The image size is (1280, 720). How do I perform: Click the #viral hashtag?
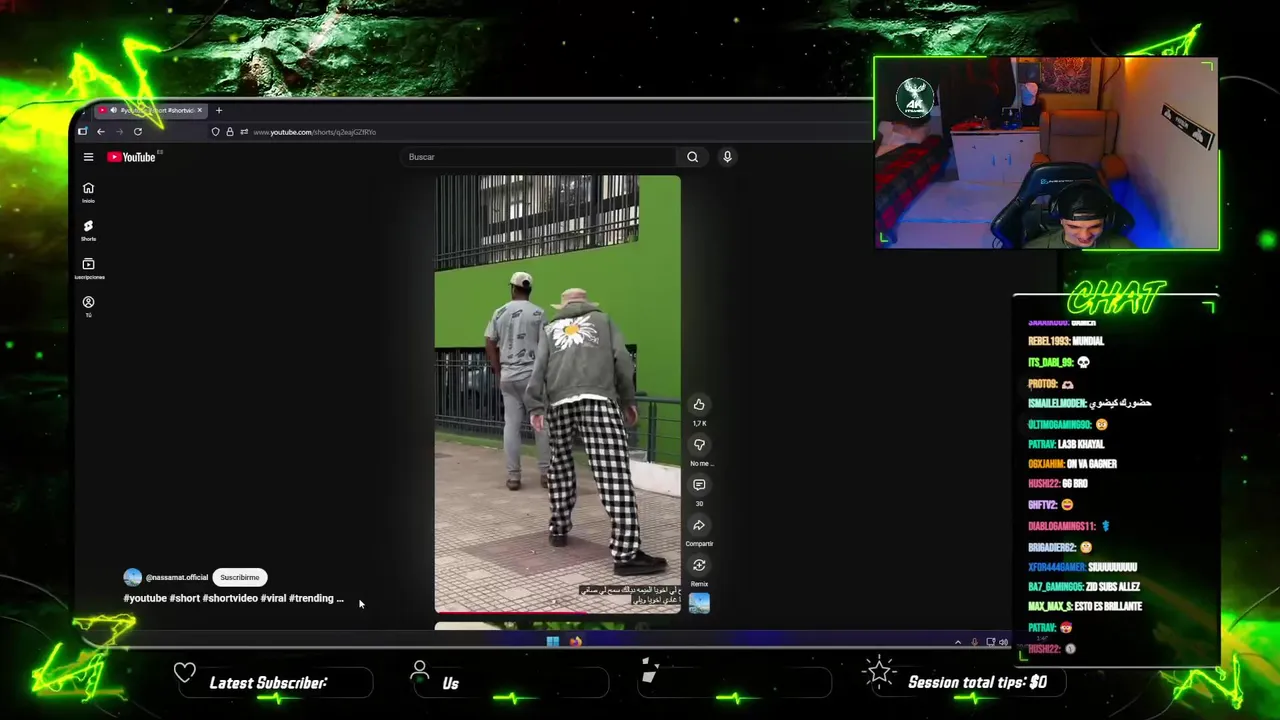click(273, 598)
